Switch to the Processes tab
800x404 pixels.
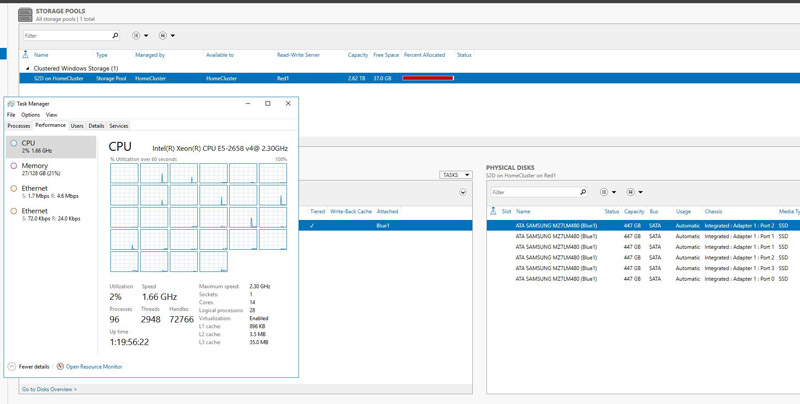[19, 126]
